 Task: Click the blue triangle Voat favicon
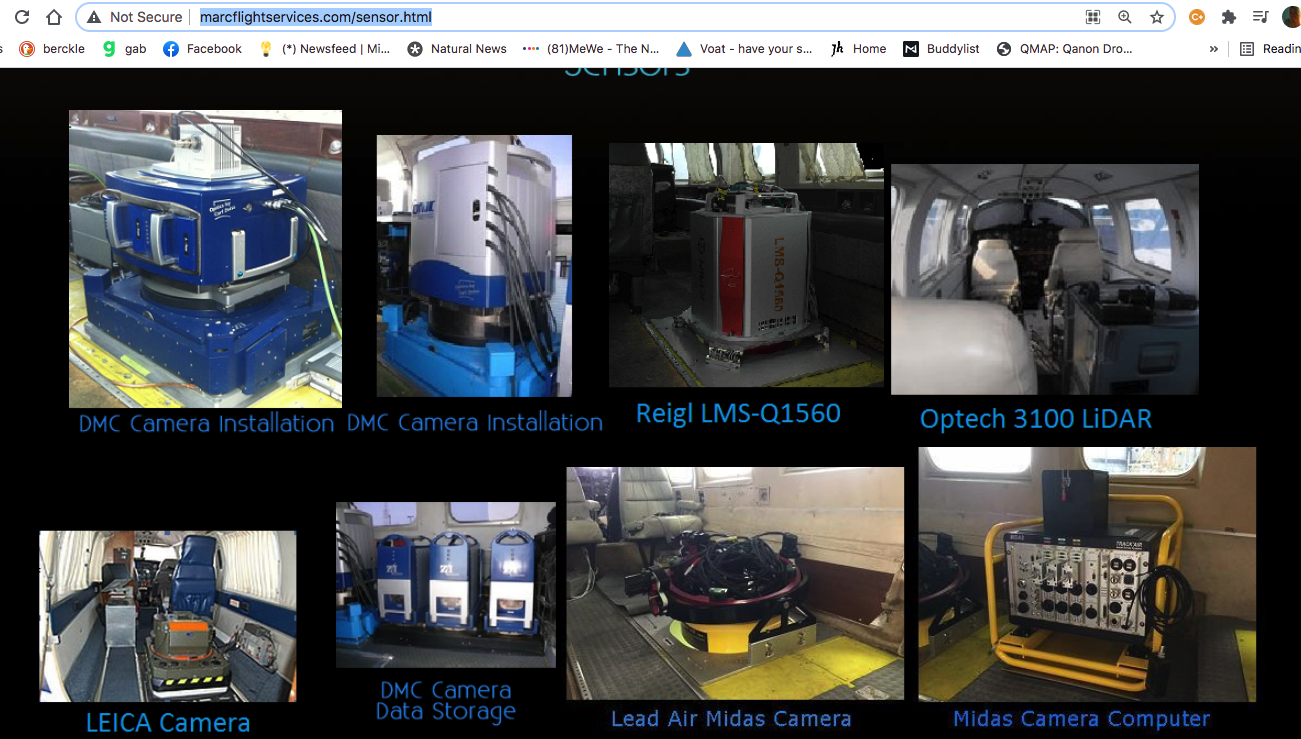[x=684, y=49]
